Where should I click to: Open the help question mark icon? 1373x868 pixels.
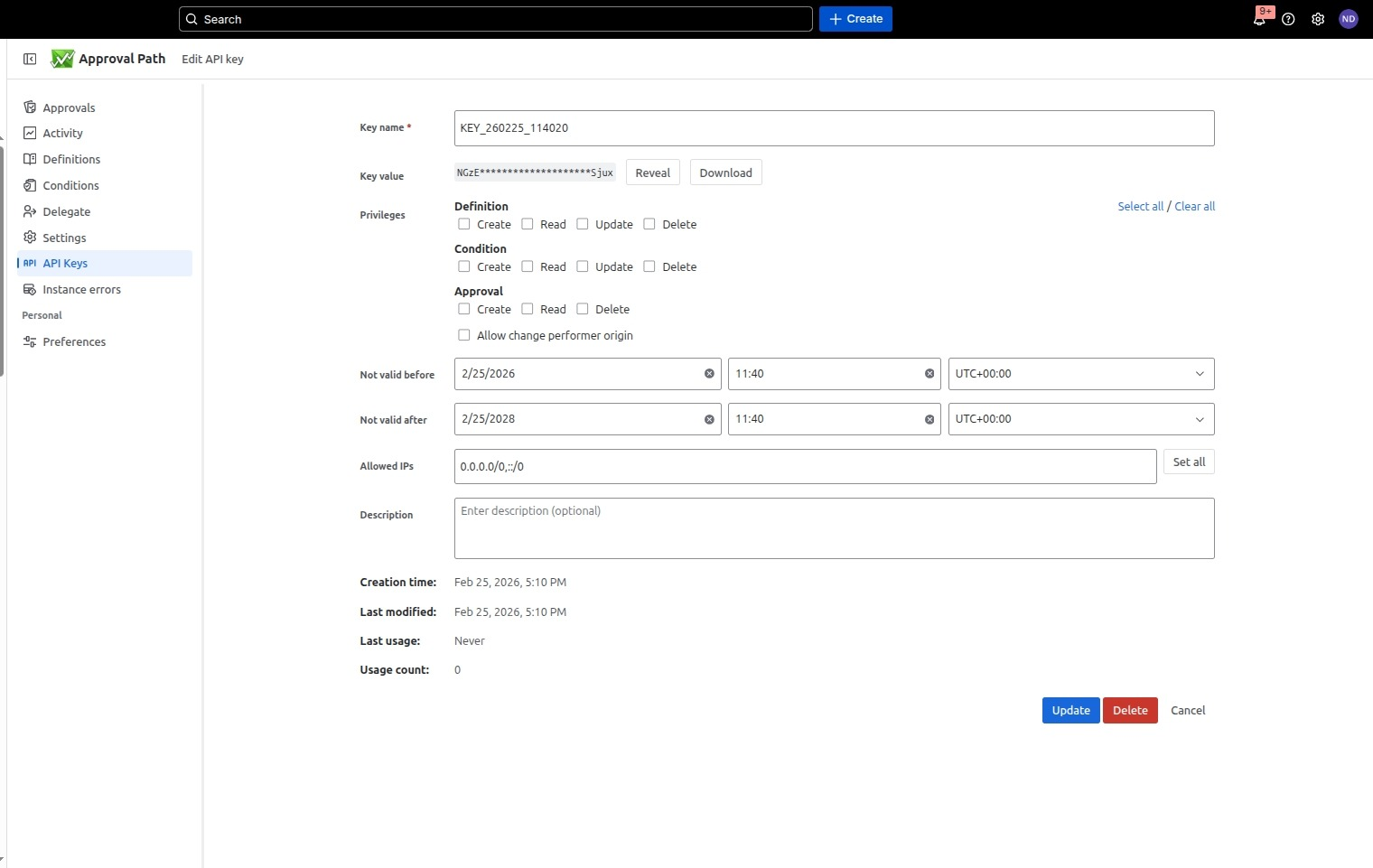pos(1288,19)
